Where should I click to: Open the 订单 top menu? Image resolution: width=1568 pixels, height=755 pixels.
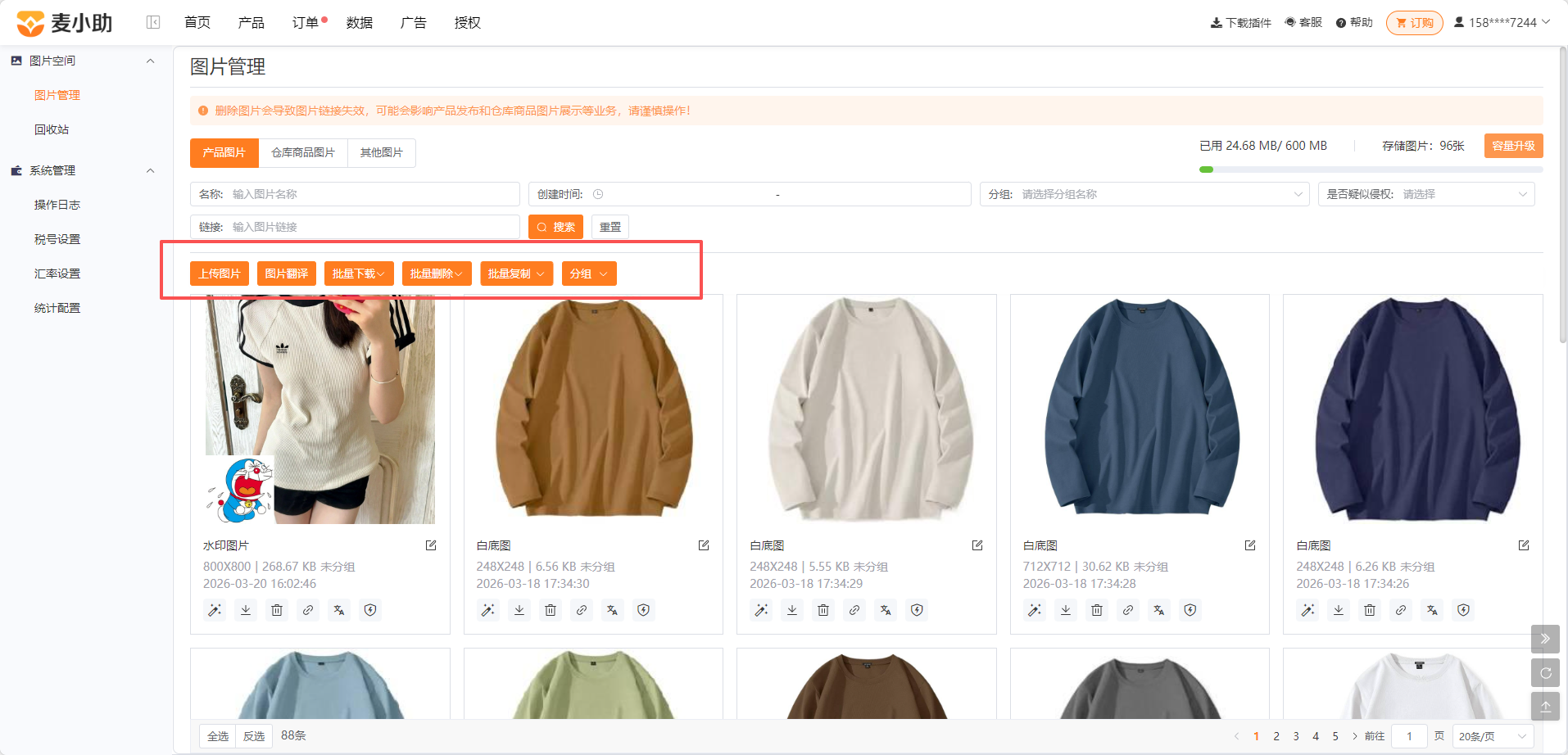pyautogui.click(x=306, y=23)
